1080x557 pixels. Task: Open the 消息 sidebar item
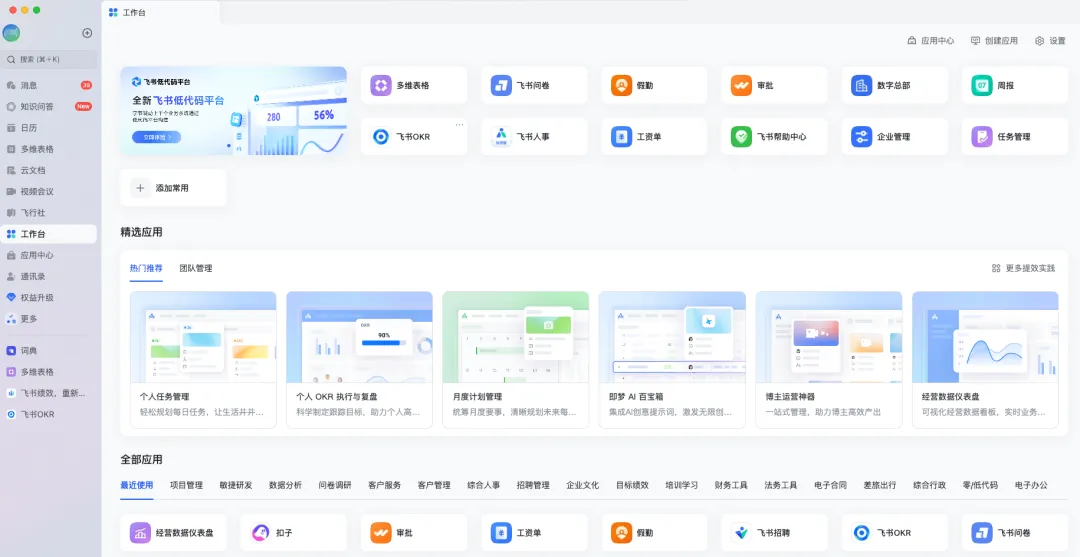[x=48, y=85]
